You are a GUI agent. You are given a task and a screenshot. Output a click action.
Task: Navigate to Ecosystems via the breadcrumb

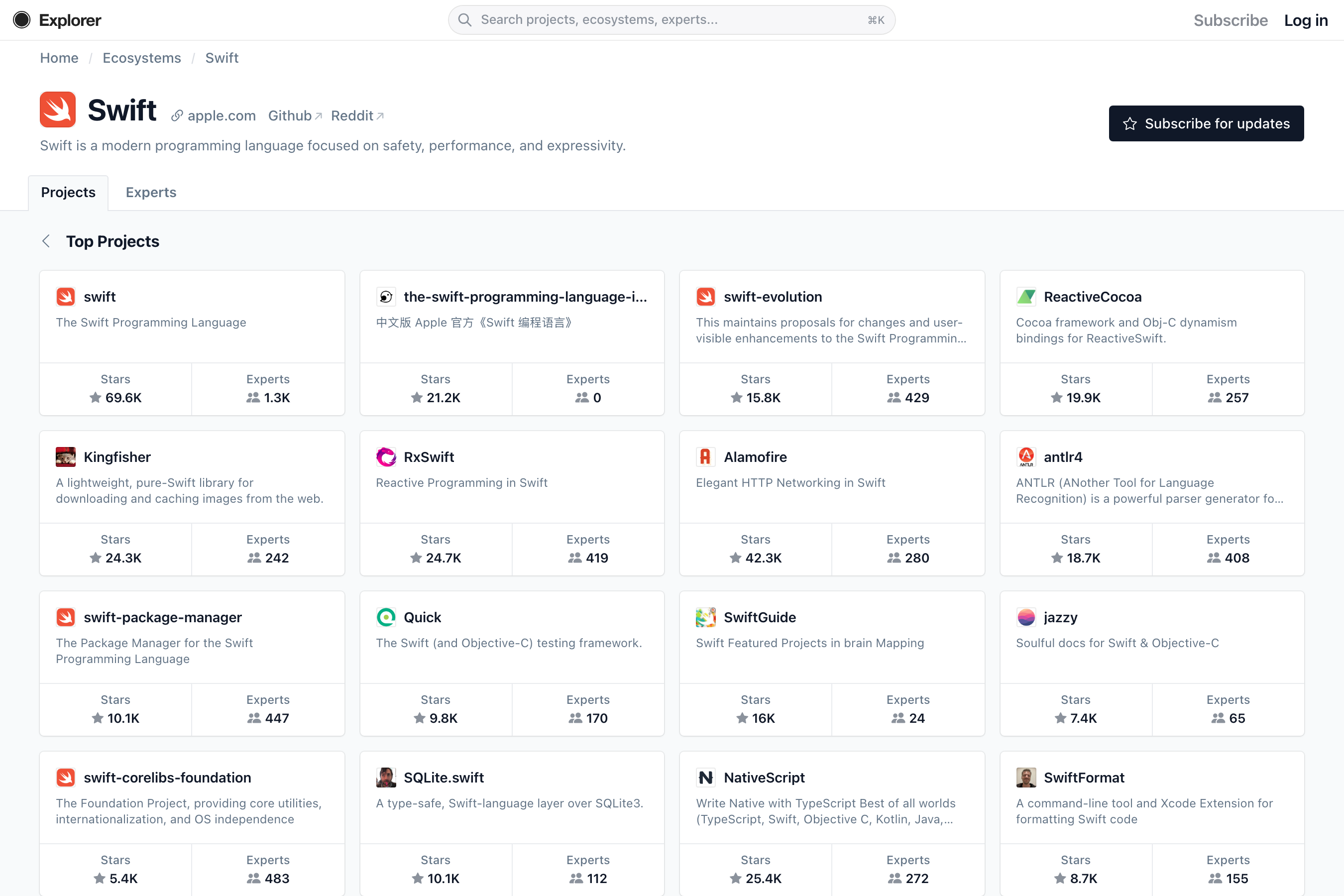tap(142, 58)
